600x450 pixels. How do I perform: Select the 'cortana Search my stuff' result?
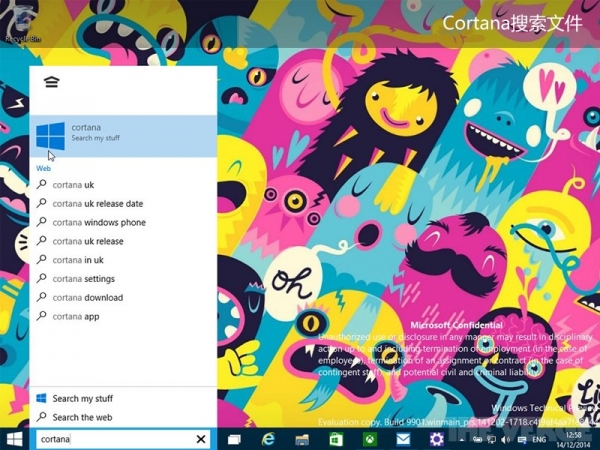click(x=123, y=136)
